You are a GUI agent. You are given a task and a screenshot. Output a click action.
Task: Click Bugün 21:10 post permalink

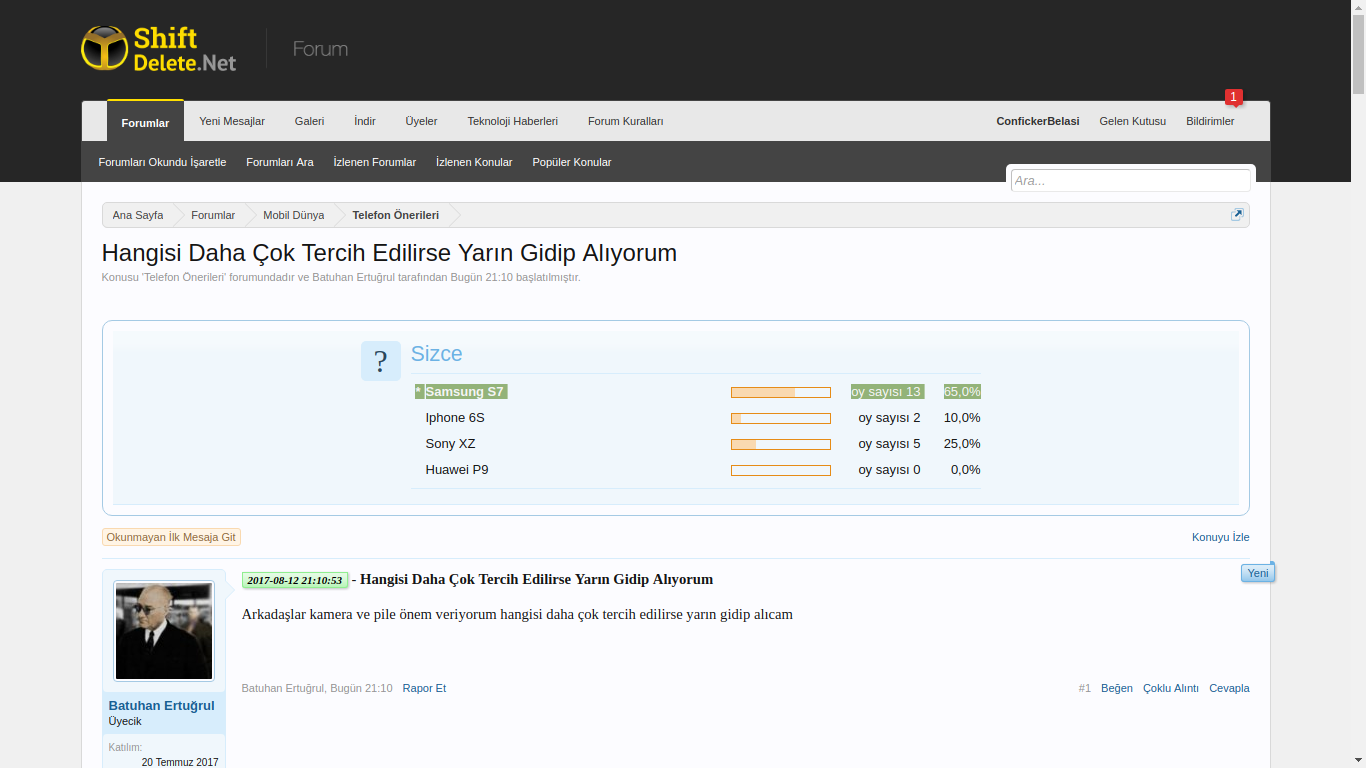[x=361, y=688]
